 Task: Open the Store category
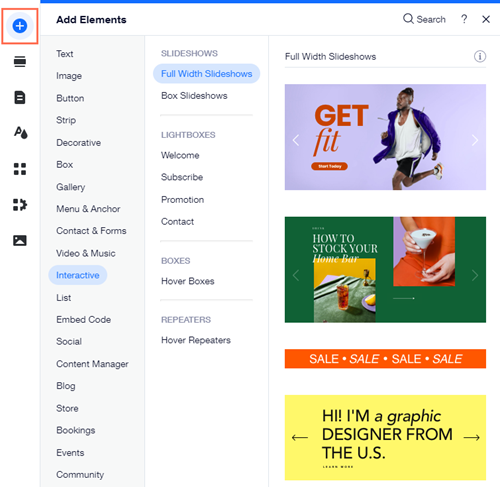pos(67,408)
